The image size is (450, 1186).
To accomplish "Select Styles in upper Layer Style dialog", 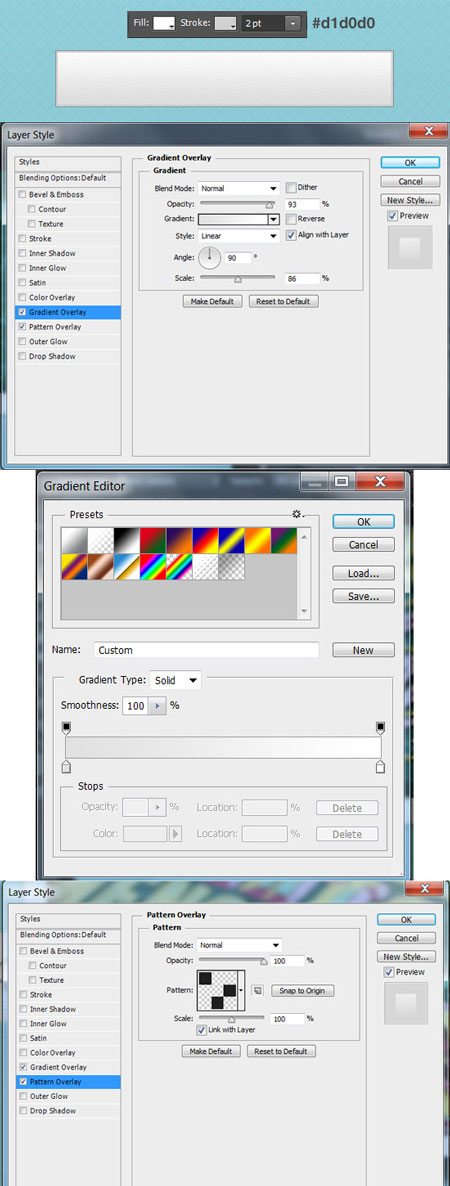I will tap(68, 162).
